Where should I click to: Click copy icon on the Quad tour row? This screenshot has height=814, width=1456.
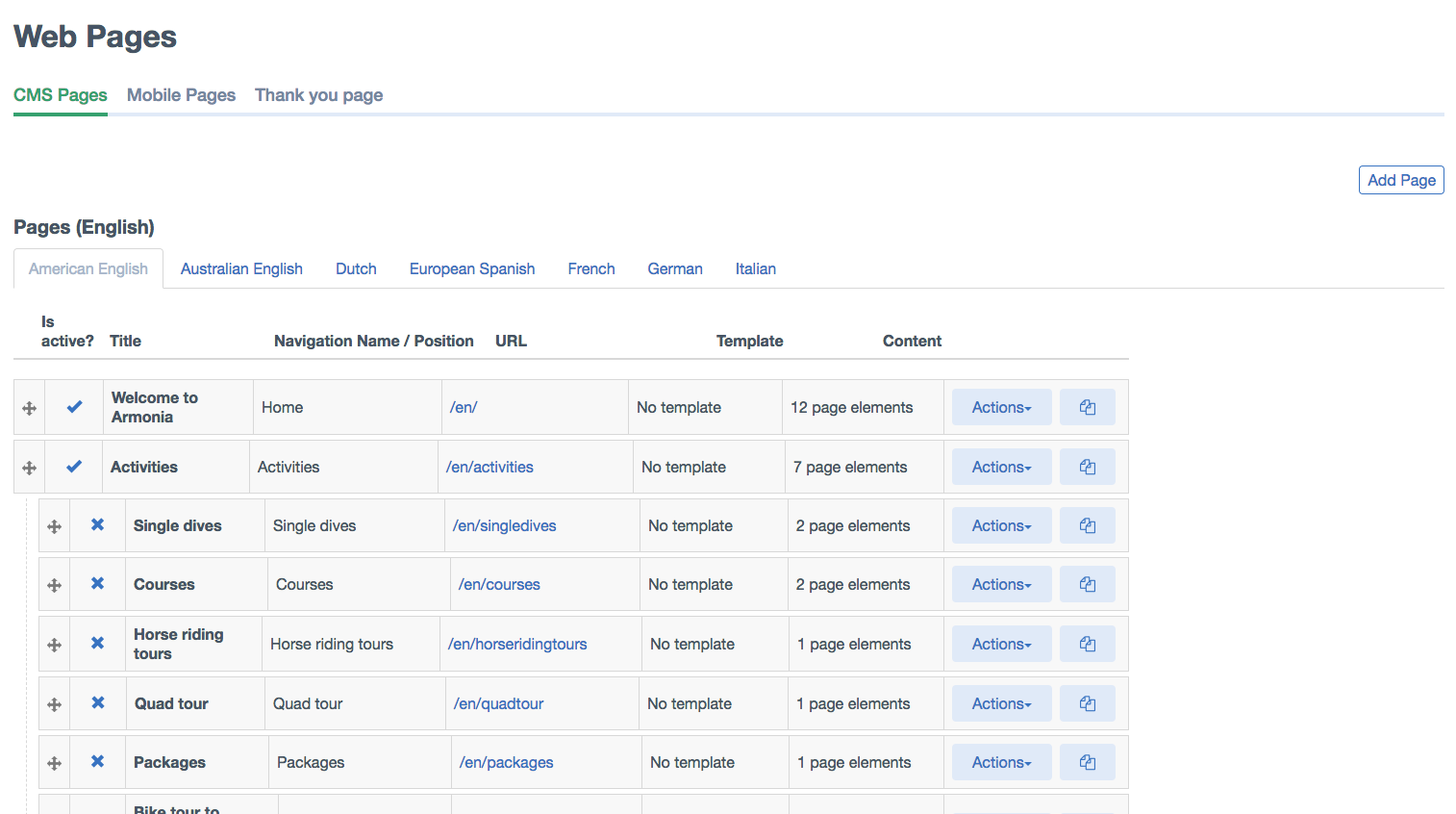pyautogui.click(x=1087, y=703)
